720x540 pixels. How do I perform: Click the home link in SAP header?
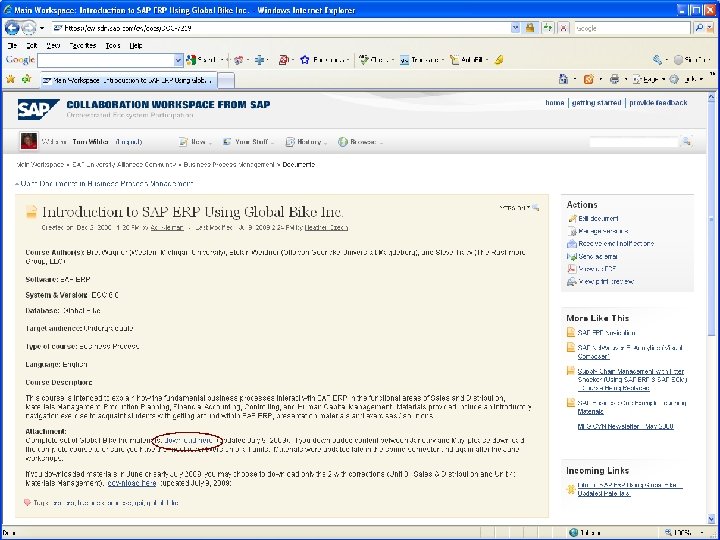[555, 103]
